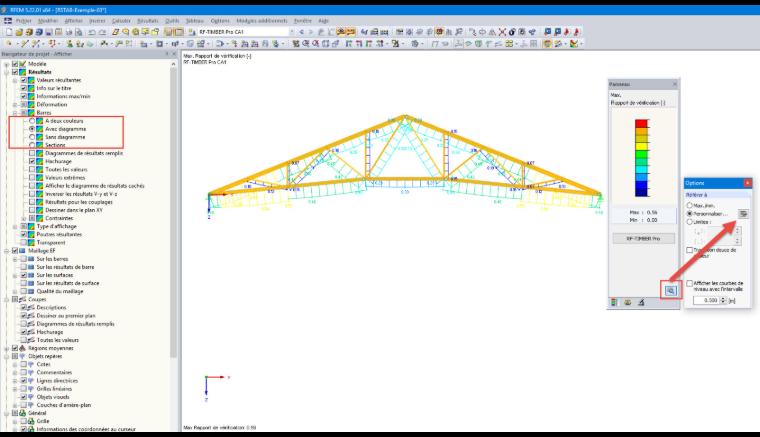Click the project navigator vertical scrollbar
The width and height of the screenshot is (760, 437).
[173, 213]
